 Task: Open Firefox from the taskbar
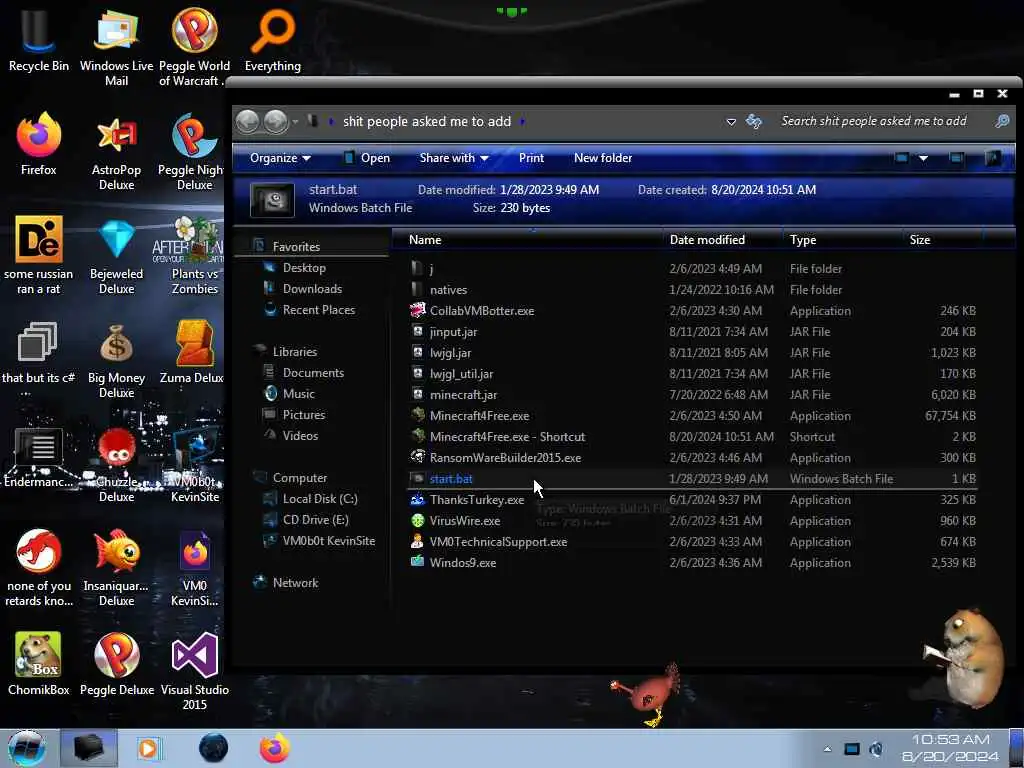point(274,748)
